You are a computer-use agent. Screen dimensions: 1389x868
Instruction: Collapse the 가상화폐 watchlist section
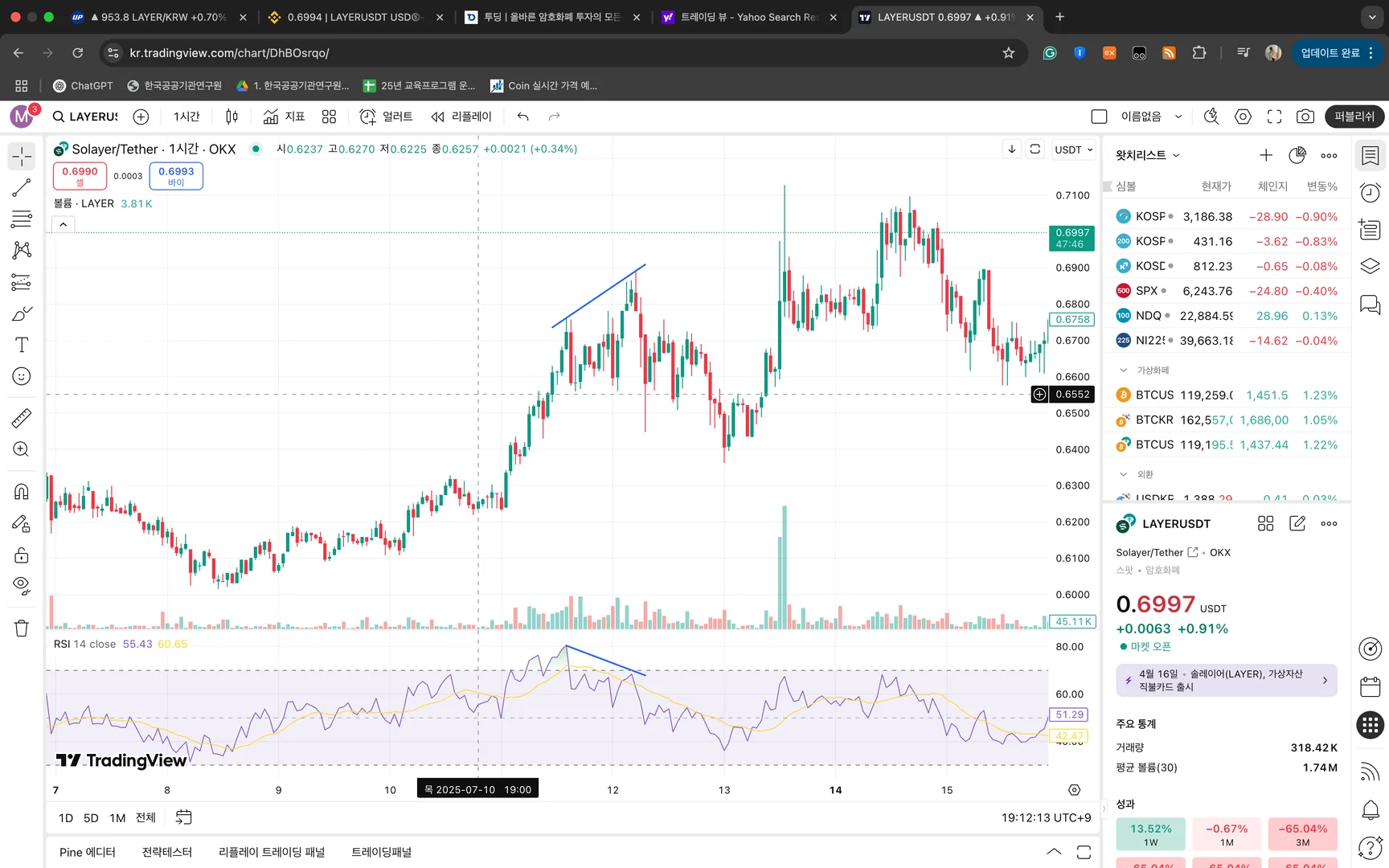tap(1124, 371)
